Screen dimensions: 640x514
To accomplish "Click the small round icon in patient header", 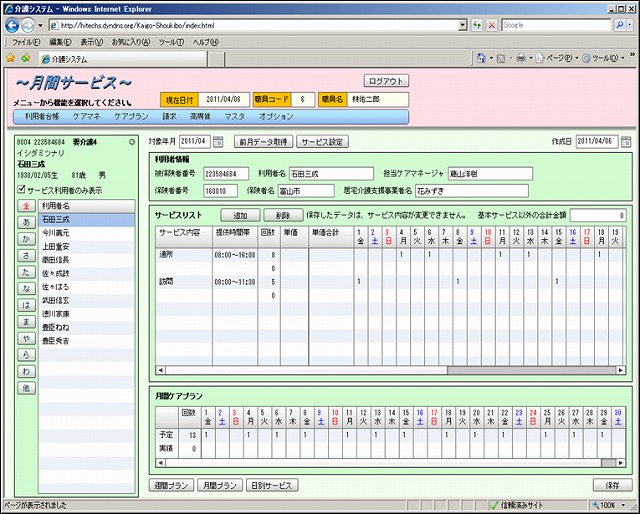I will click(x=132, y=142).
